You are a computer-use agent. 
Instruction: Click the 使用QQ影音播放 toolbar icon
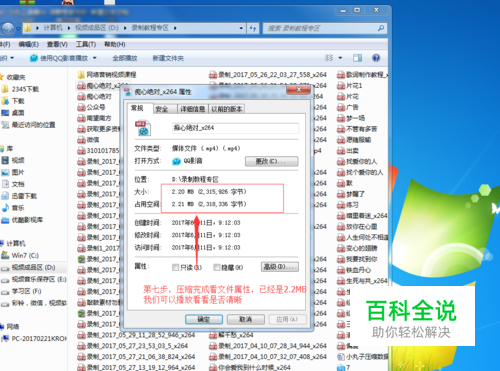coord(34,58)
